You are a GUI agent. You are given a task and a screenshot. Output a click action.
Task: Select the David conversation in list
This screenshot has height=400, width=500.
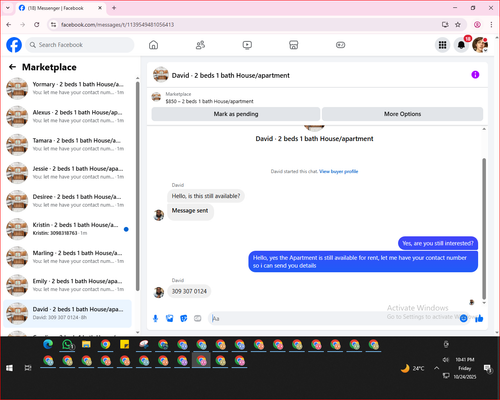point(68,313)
